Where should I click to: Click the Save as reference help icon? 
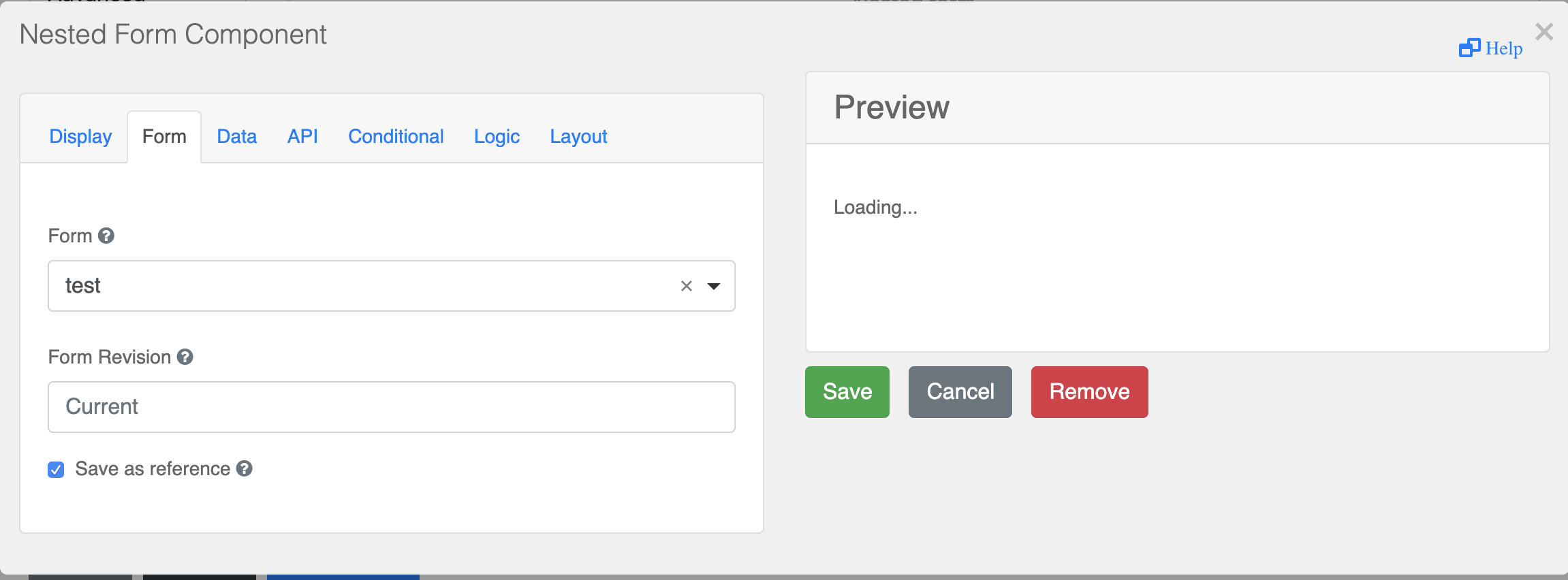point(245,468)
